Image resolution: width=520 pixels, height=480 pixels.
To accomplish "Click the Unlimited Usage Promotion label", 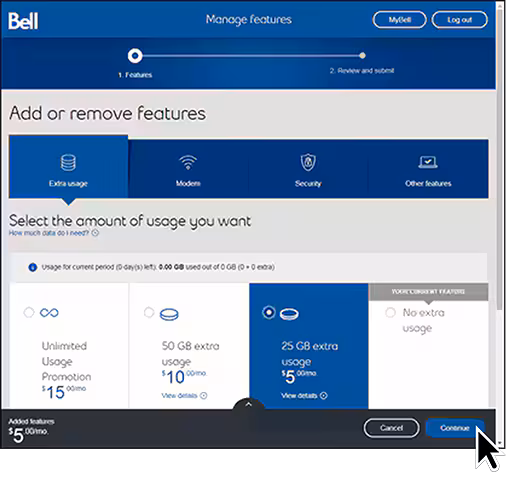I will 66,361.
